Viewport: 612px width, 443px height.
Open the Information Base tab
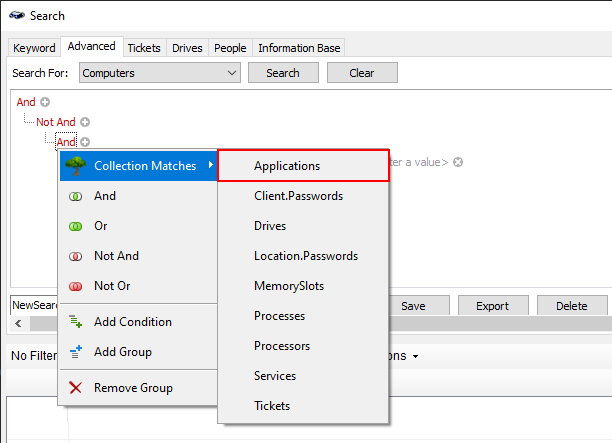tap(299, 48)
